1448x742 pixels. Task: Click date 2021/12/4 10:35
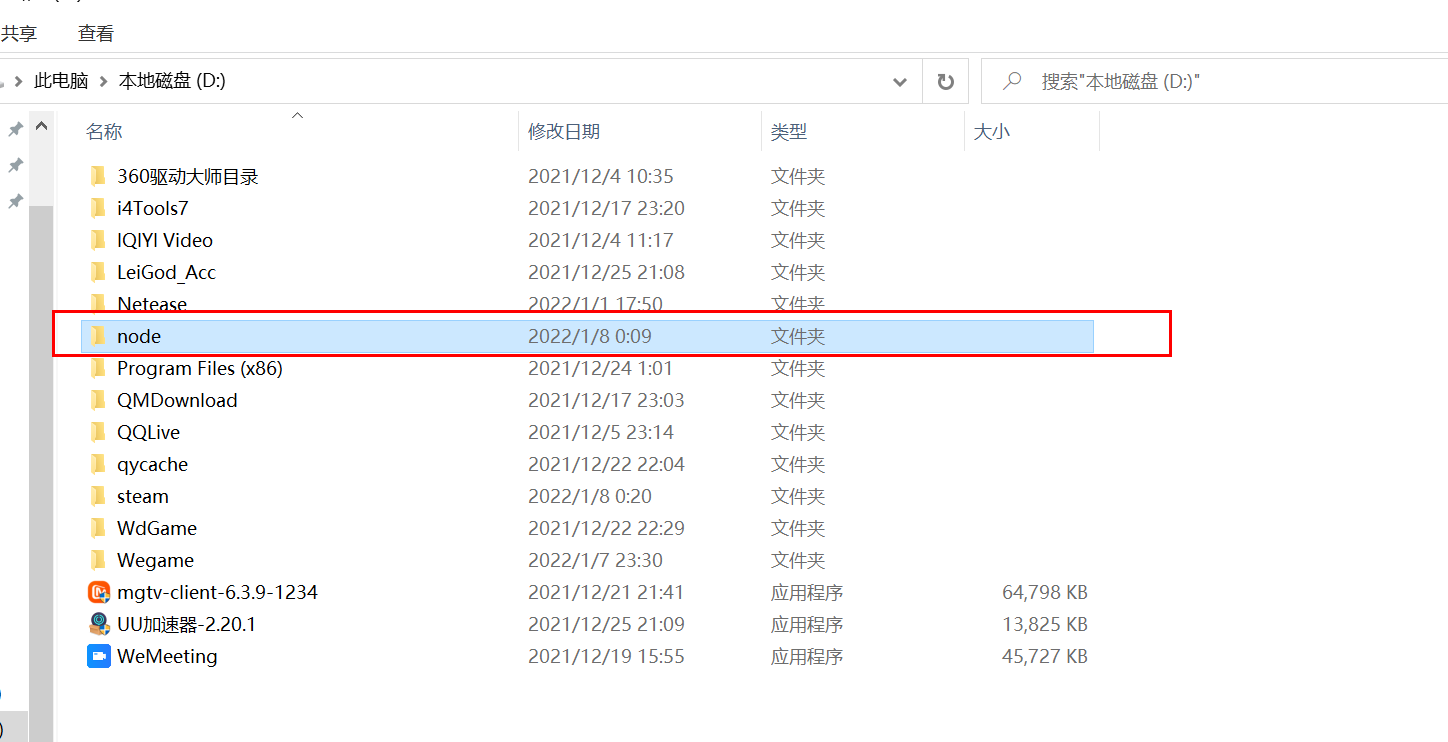coord(601,176)
